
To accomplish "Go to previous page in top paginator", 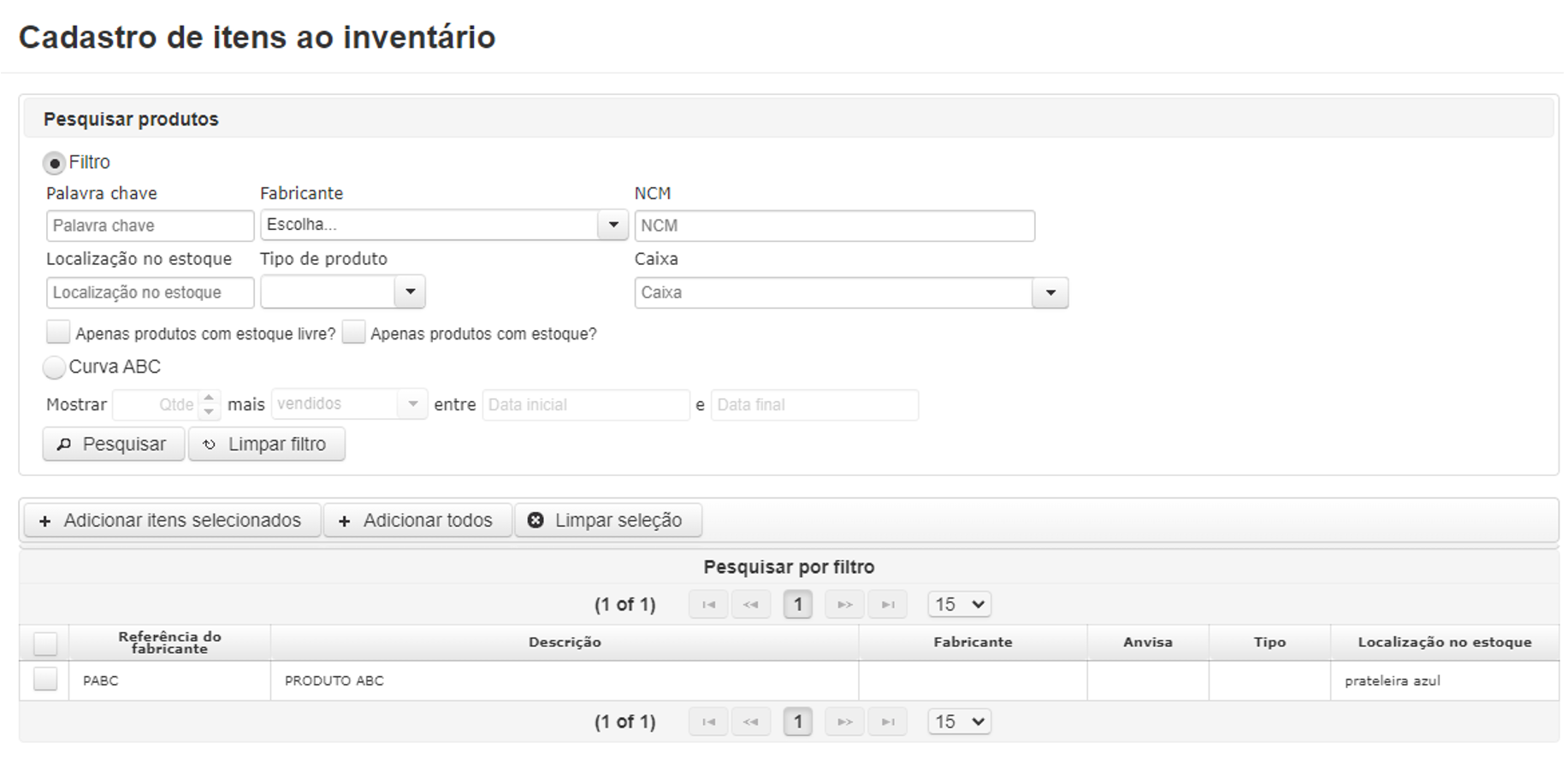I will (750, 604).
